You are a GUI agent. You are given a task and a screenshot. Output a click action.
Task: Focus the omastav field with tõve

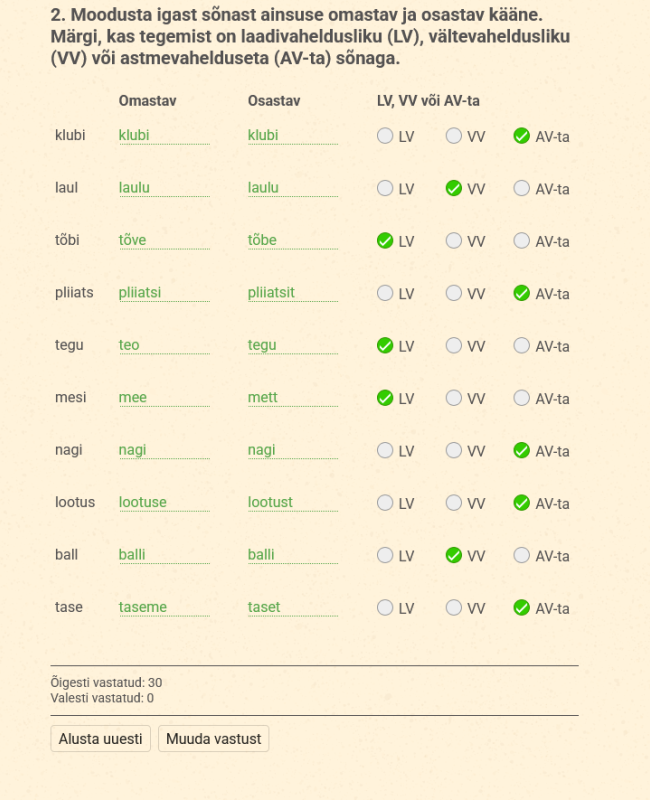[163, 241]
